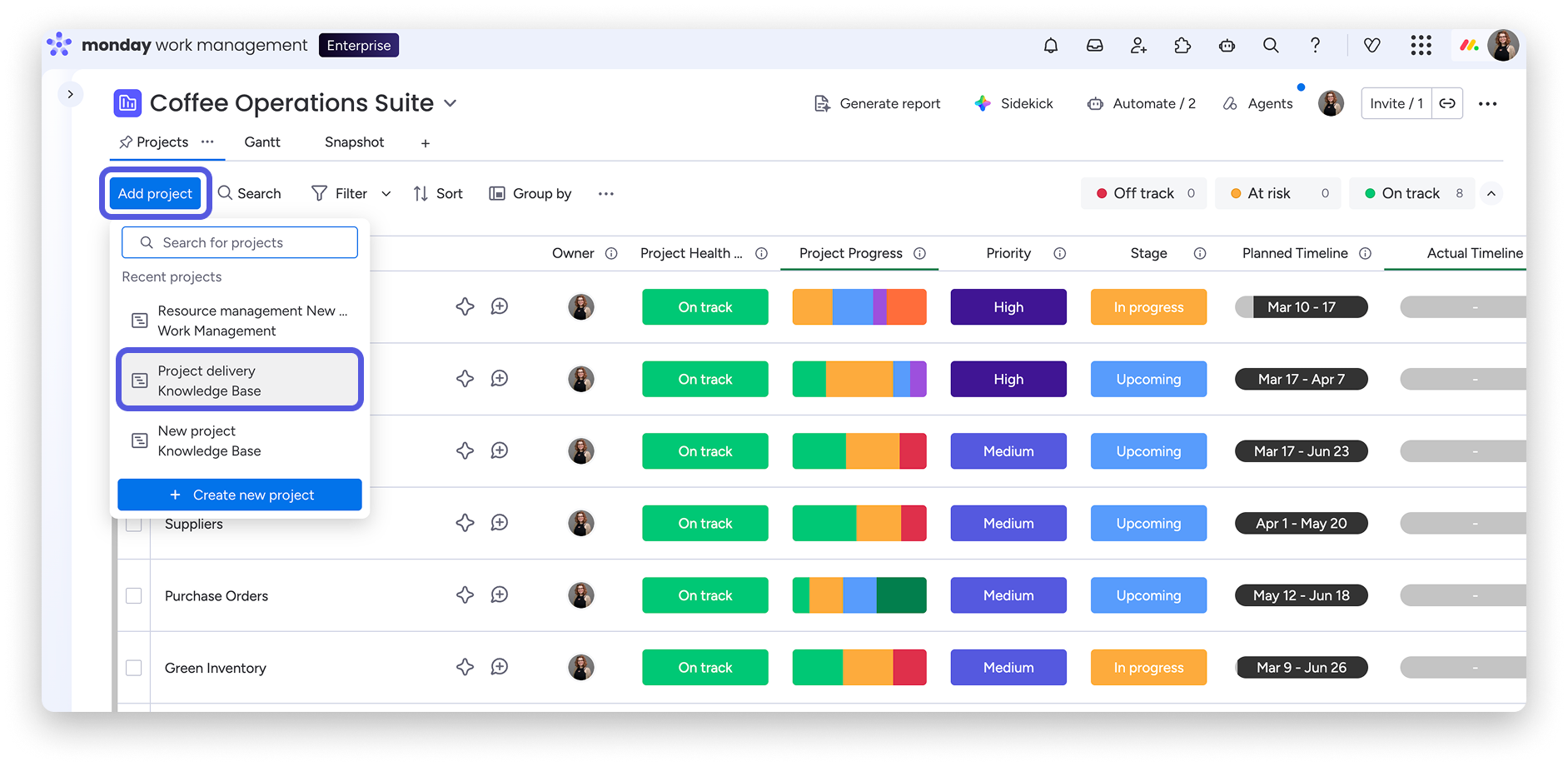
Task: Open In progress stage in Green Inventory row
Action: [x=1148, y=667]
